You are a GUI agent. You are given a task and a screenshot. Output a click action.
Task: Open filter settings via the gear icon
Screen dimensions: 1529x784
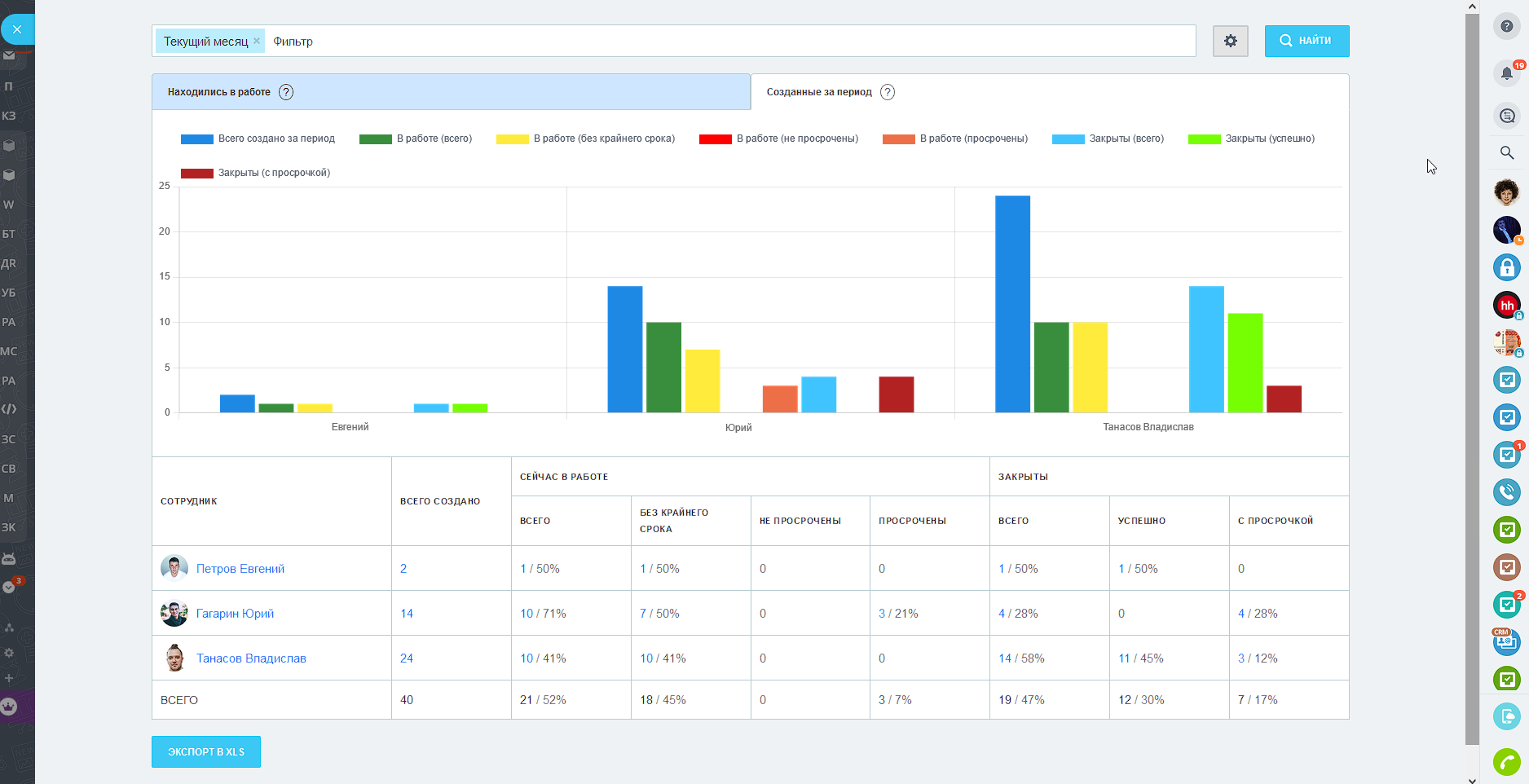point(1230,41)
